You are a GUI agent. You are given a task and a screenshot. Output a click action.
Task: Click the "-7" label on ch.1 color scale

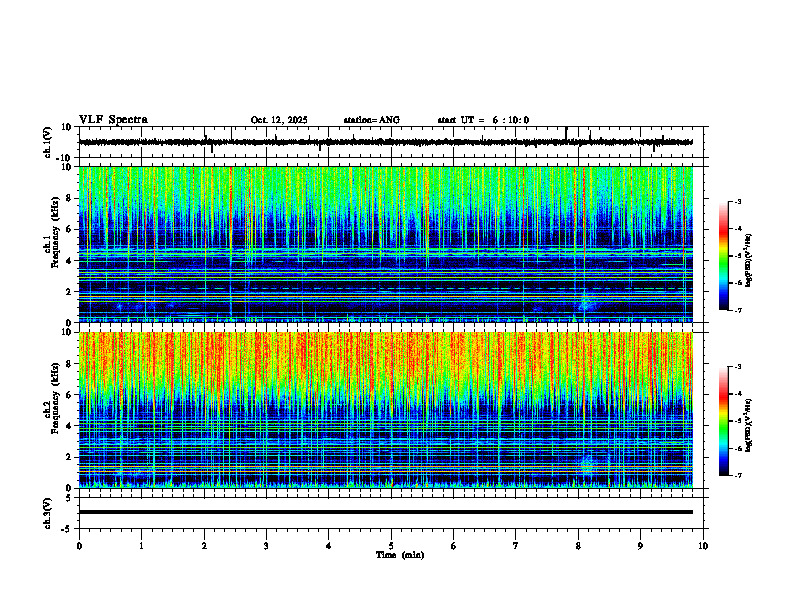(738, 310)
